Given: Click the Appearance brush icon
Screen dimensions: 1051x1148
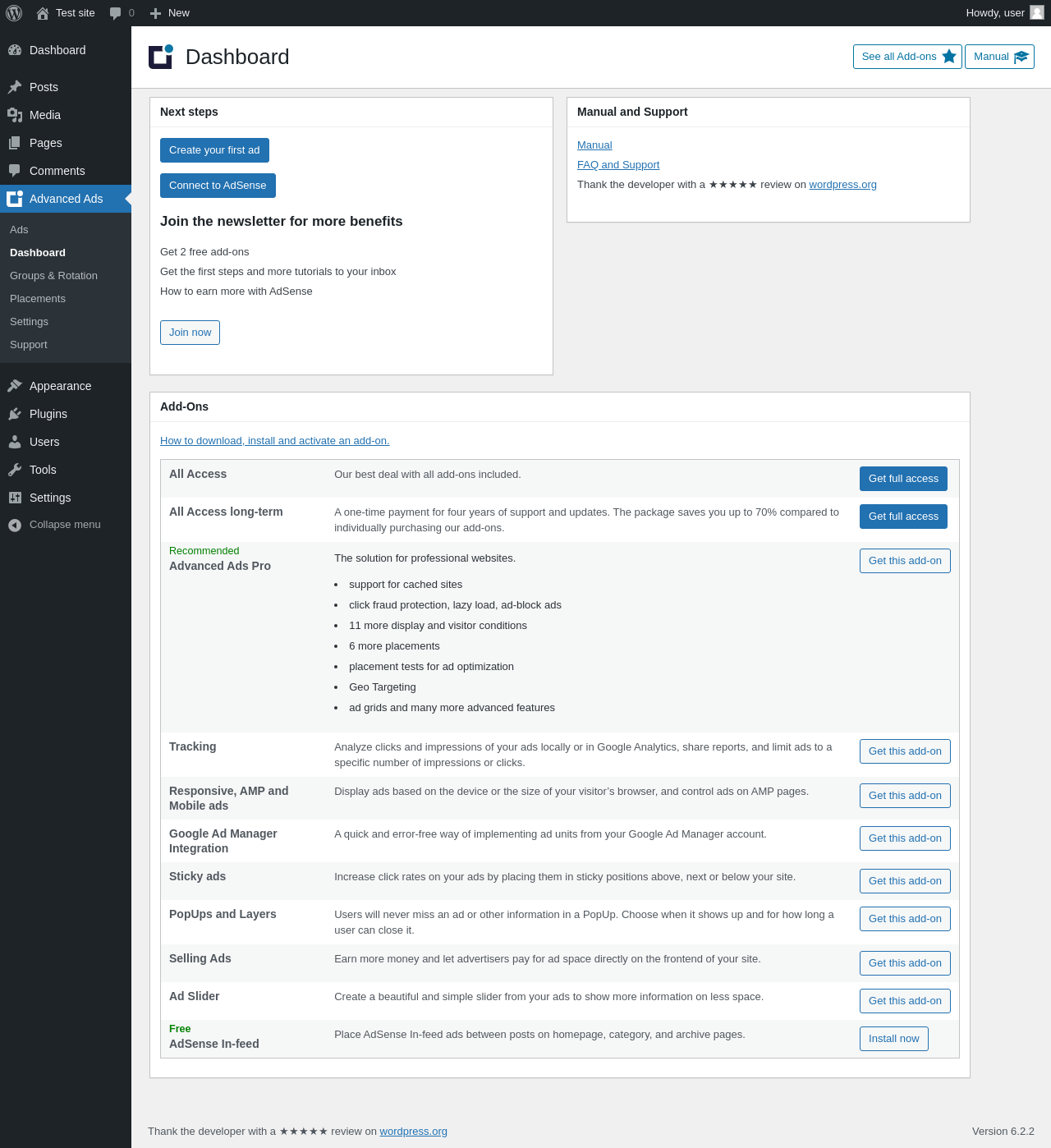Looking at the screenshot, I should point(15,386).
